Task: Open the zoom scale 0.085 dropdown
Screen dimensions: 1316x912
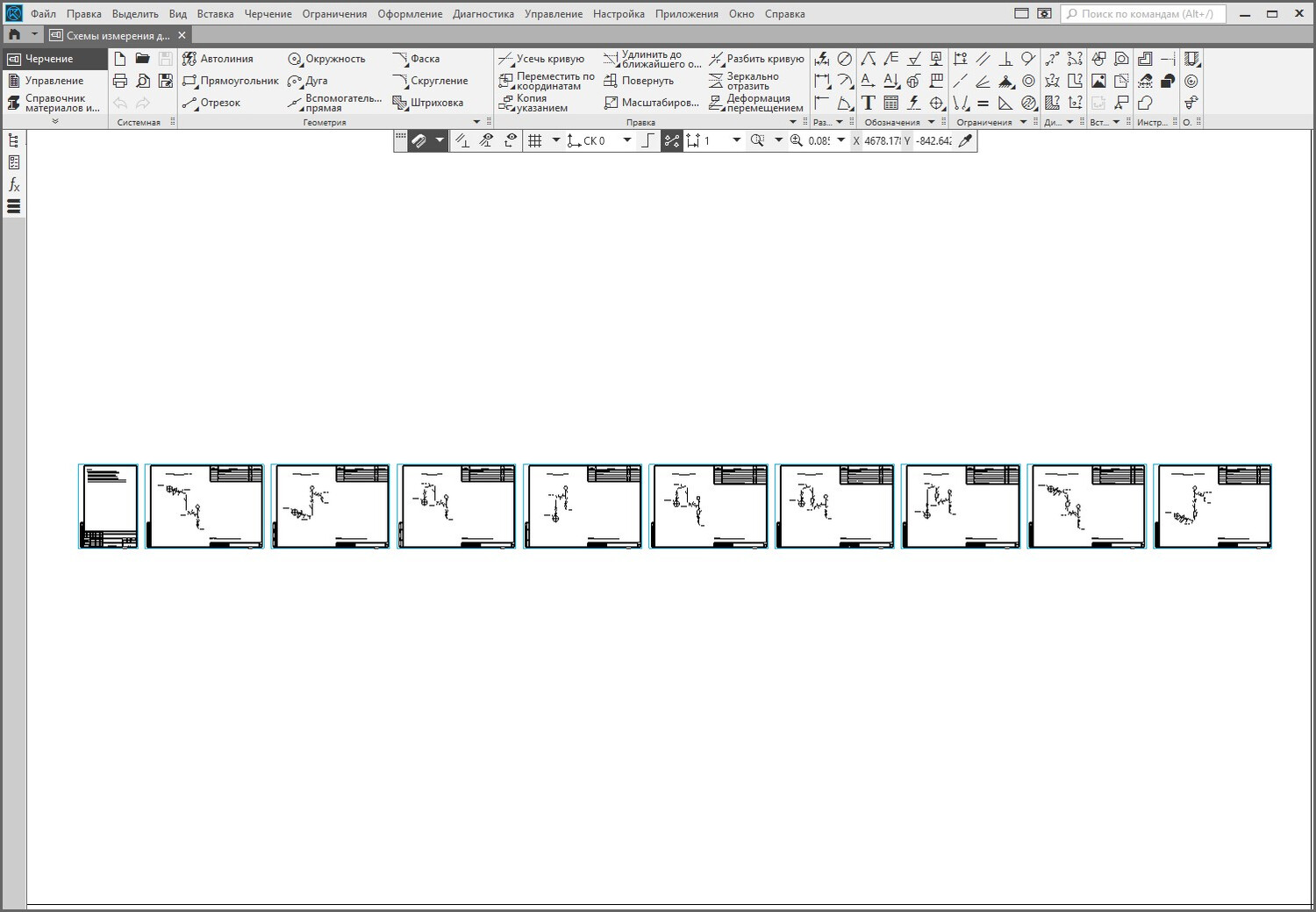Action: [x=840, y=140]
